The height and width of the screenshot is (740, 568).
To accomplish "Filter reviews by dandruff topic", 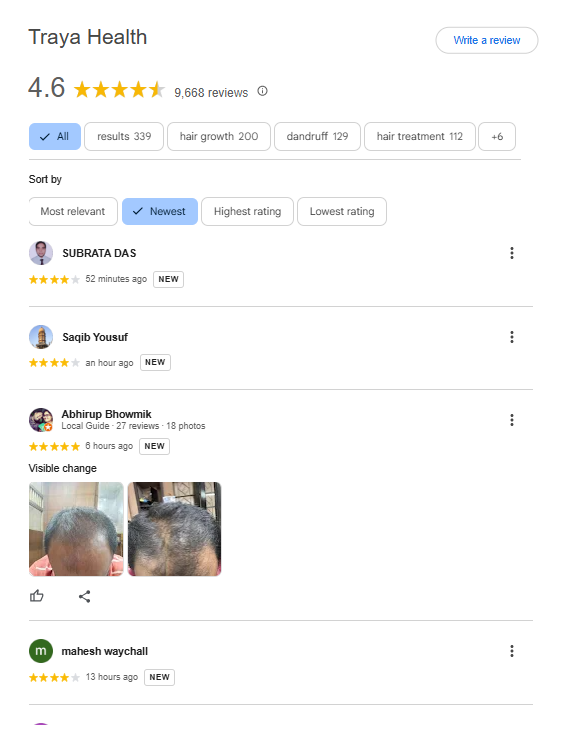I will pos(317,136).
